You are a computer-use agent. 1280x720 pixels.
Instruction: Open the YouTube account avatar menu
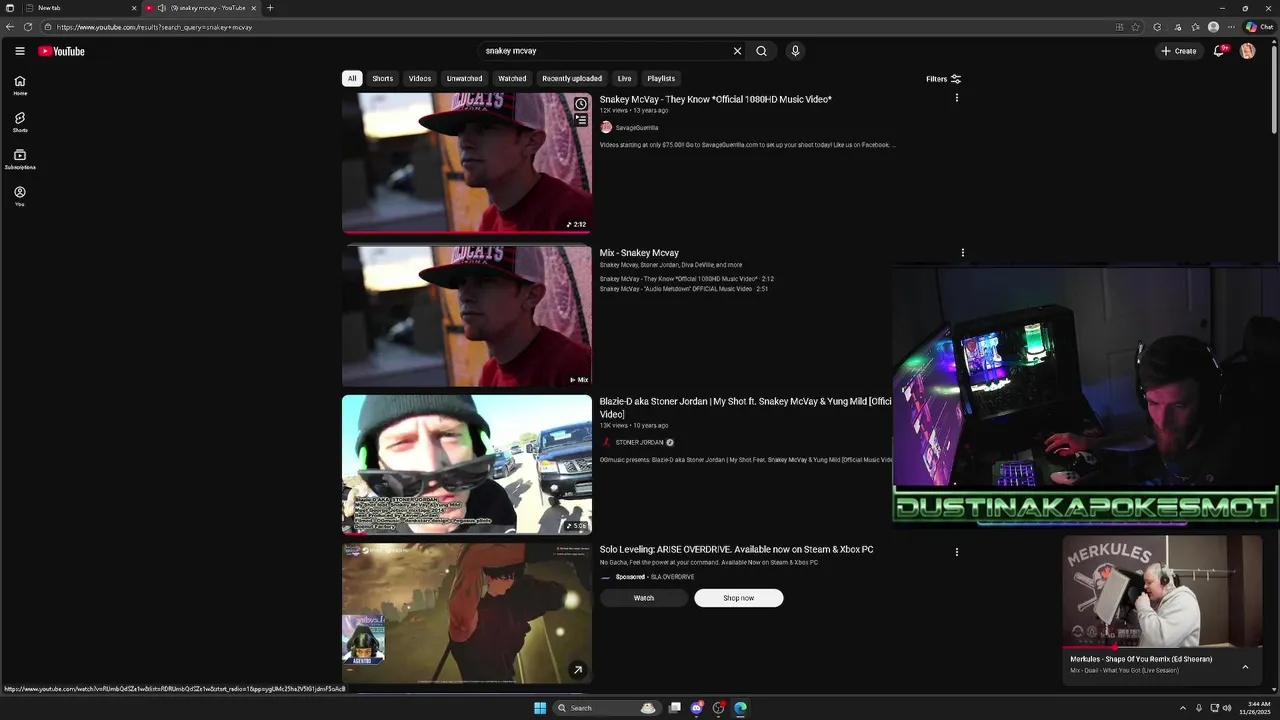(x=1247, y=51)
